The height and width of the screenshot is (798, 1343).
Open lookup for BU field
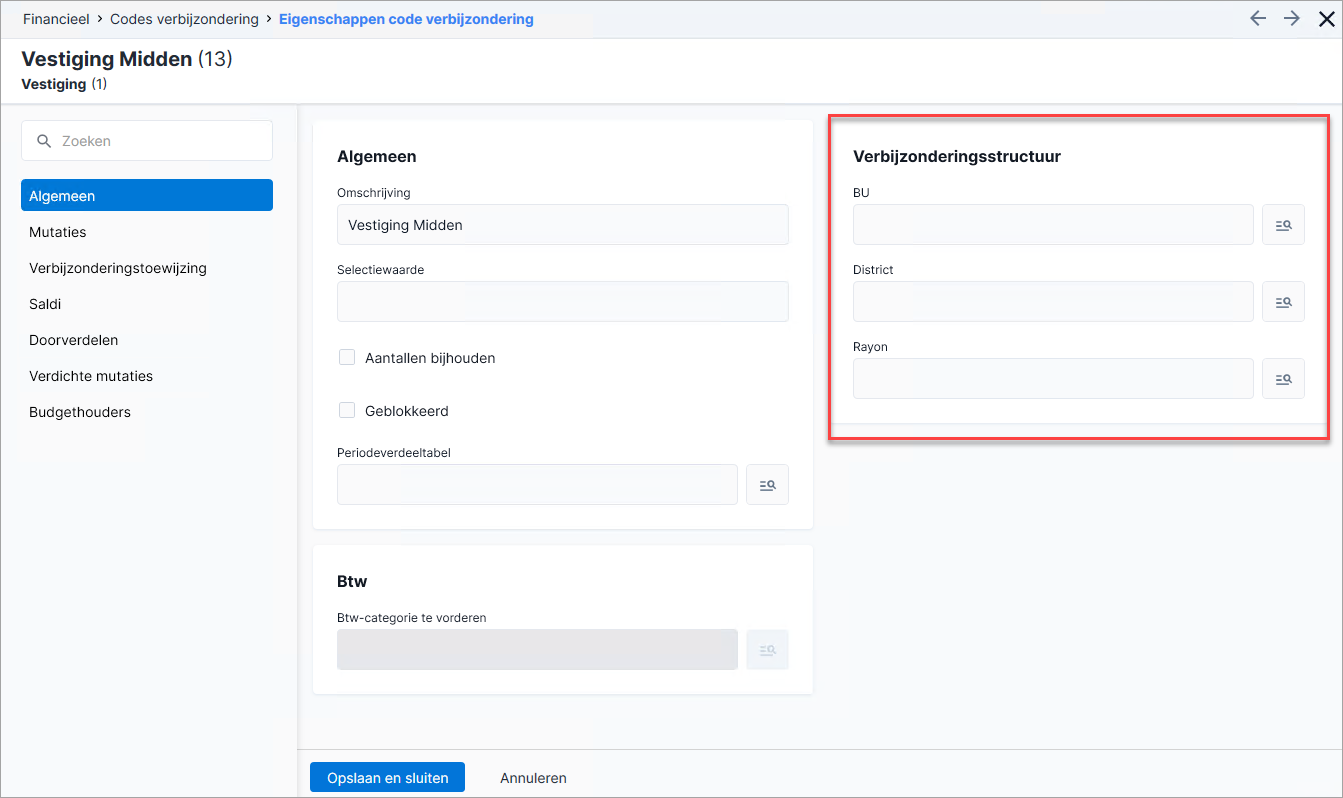point(1283,225)
